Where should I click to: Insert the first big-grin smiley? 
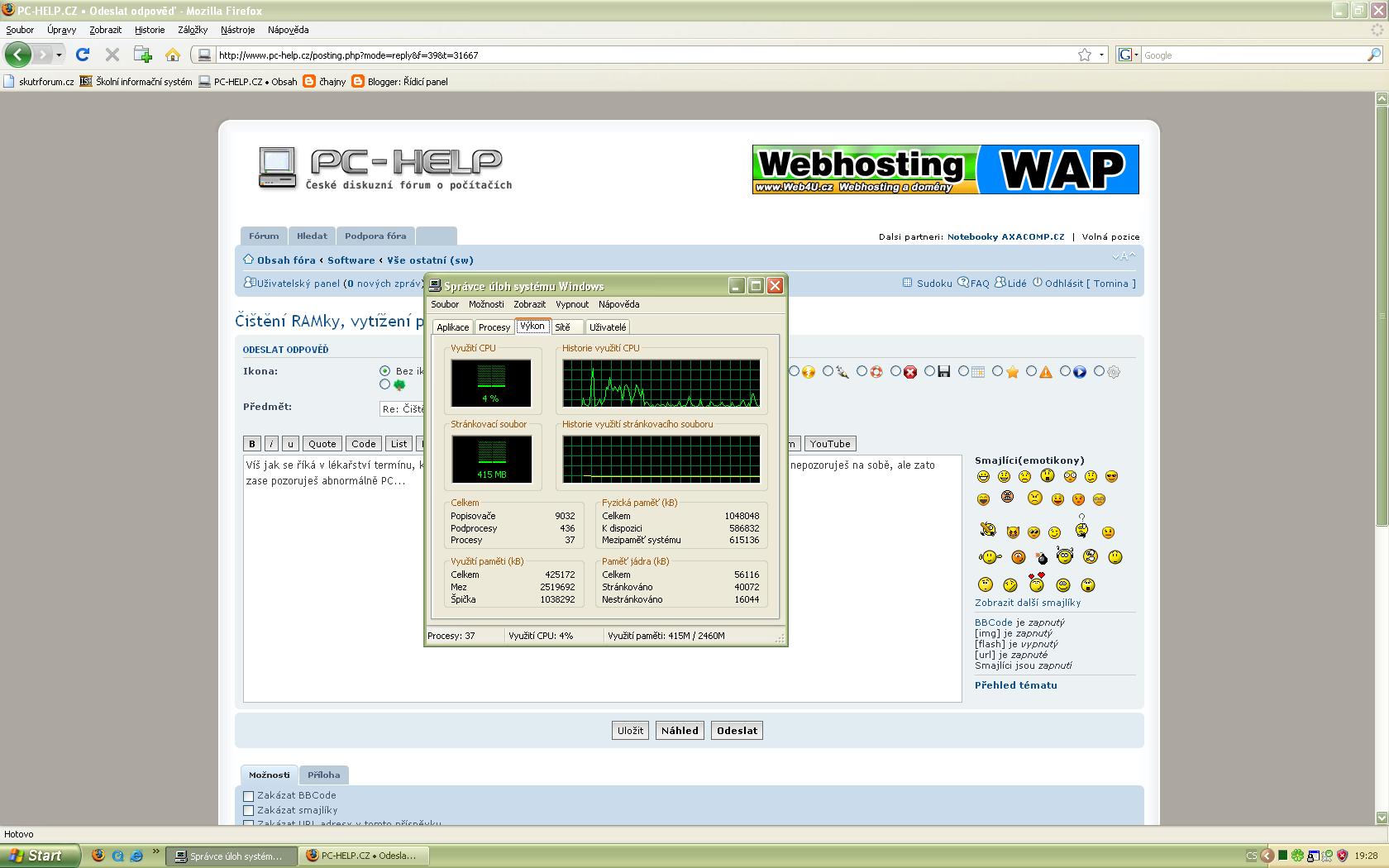(983, 476)
